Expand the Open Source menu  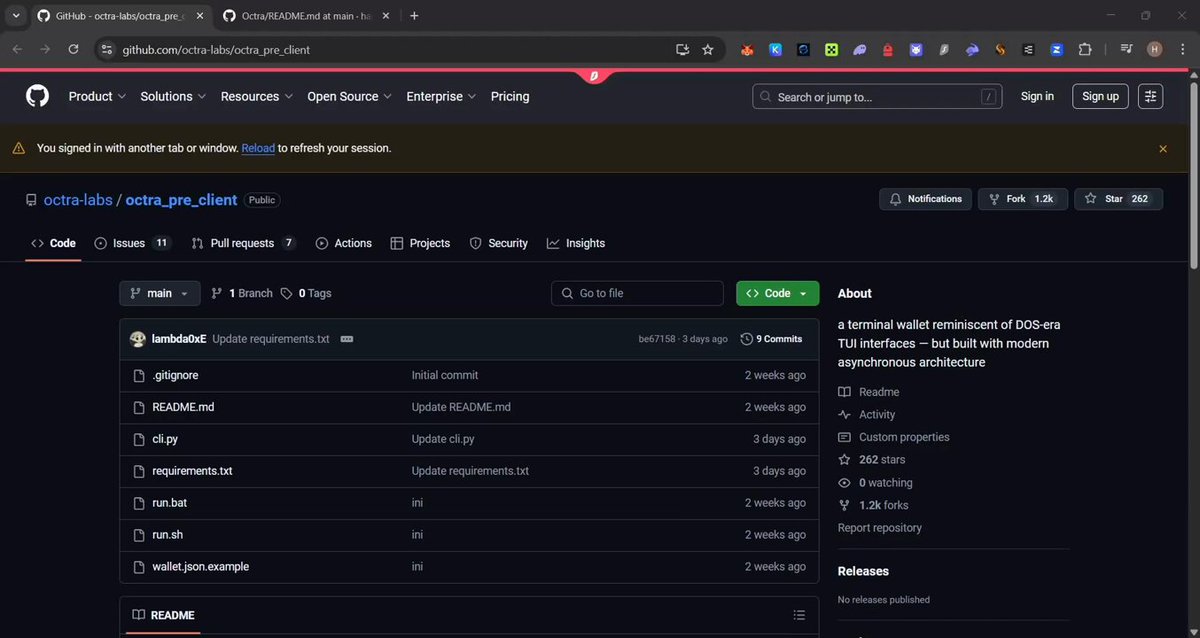[x=349, y=96]
